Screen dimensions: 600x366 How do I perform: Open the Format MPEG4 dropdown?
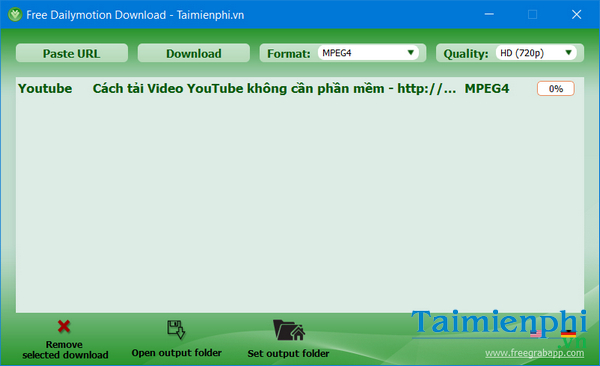(368, 53)
